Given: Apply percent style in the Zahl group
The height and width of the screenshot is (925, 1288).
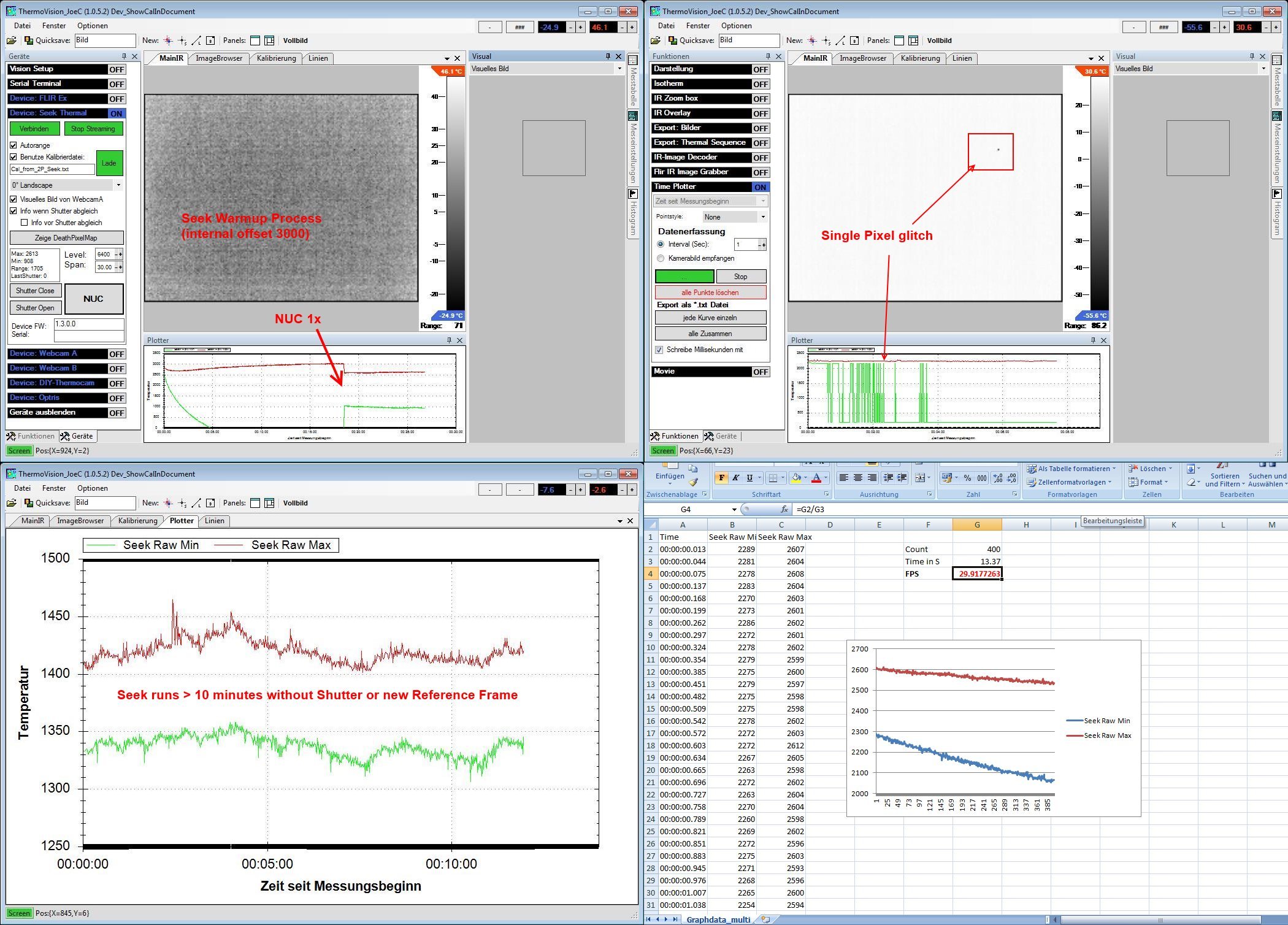Looking at the screenshot, I should [x=967, y=478].
